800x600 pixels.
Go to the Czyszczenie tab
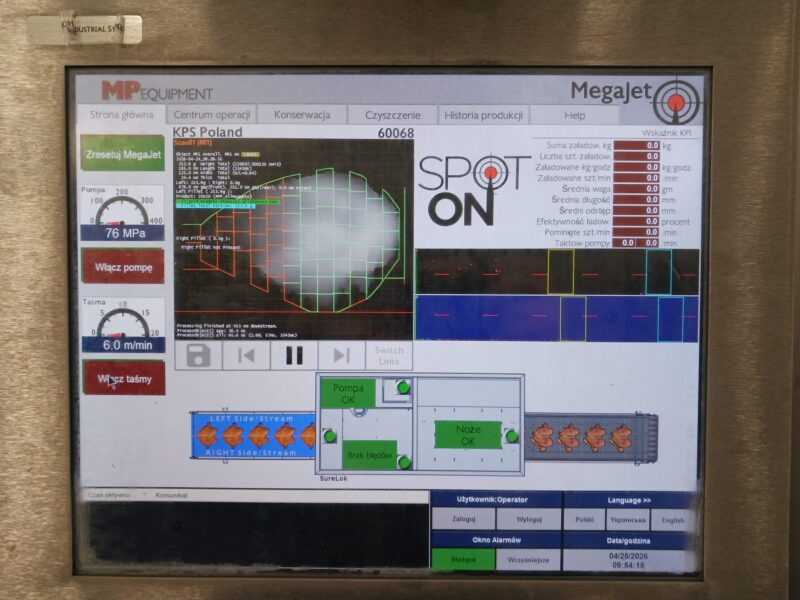392,115
